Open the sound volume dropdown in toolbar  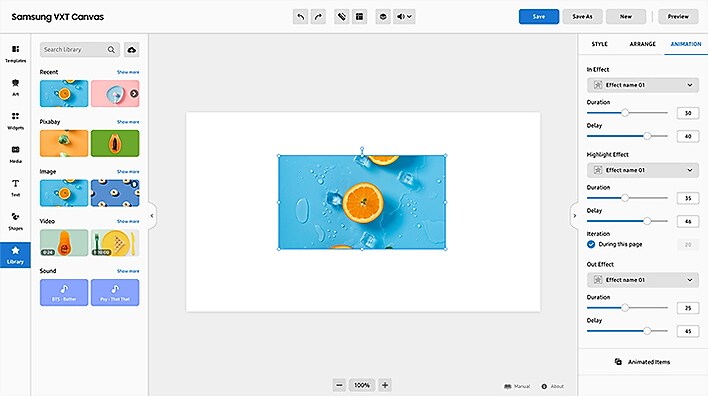point(404,17)
